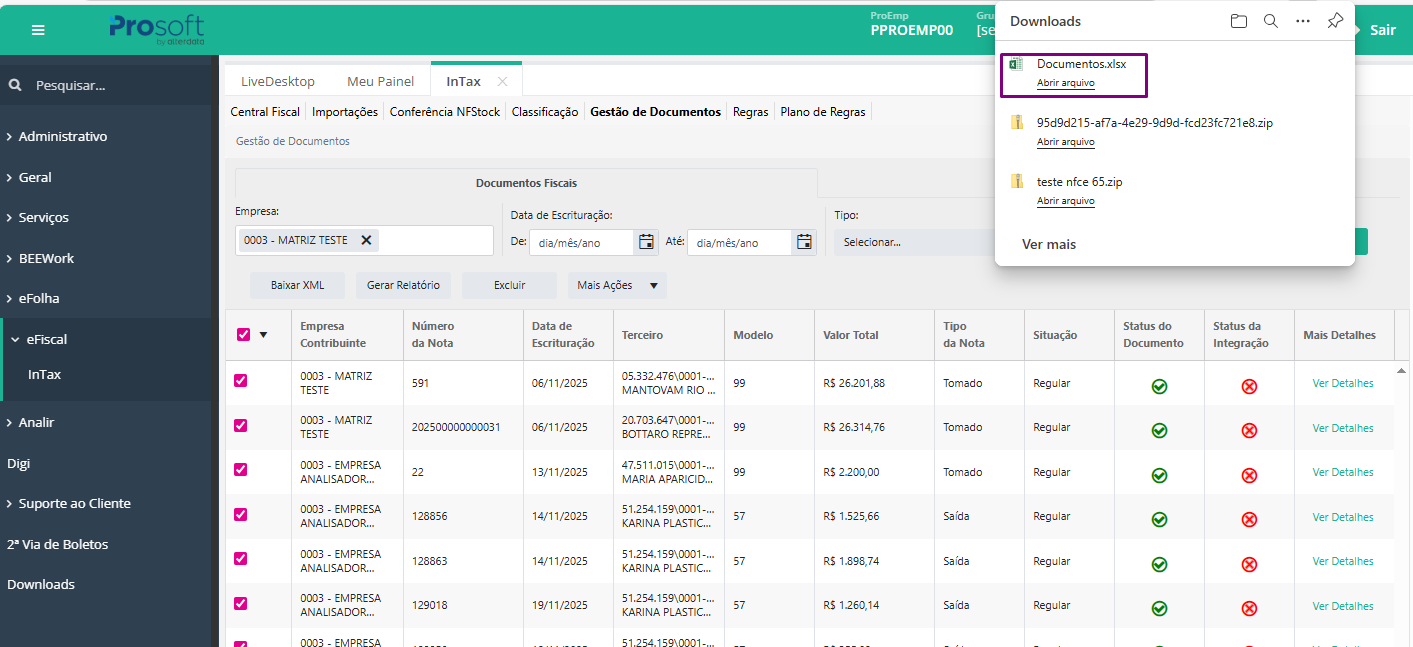This screenshot has height=647, width=1413.
Task: Uncheck the row for nota 128856
Action: (240, 515)
